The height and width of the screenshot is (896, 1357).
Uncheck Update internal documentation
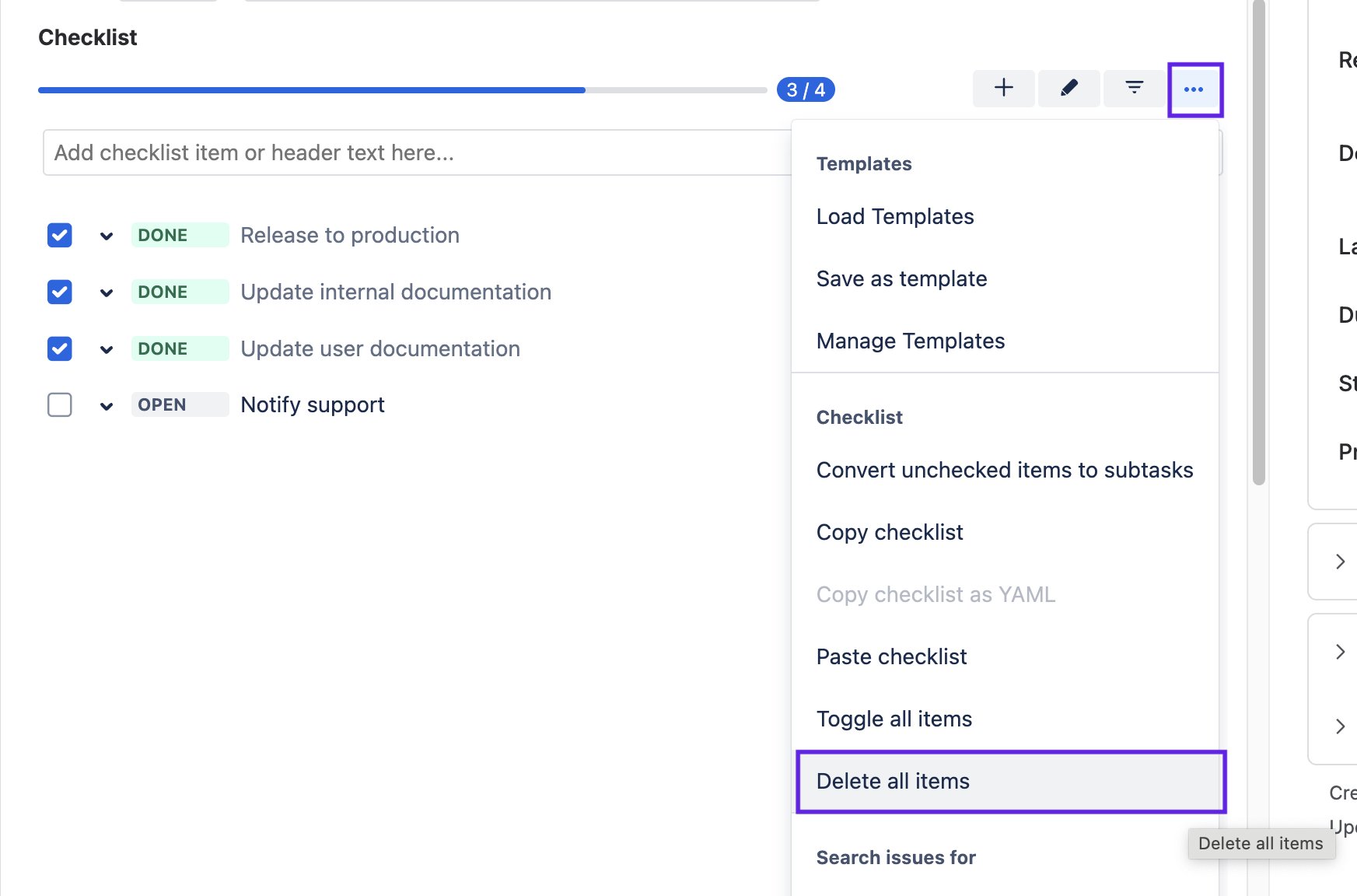(x=59, y=292)
